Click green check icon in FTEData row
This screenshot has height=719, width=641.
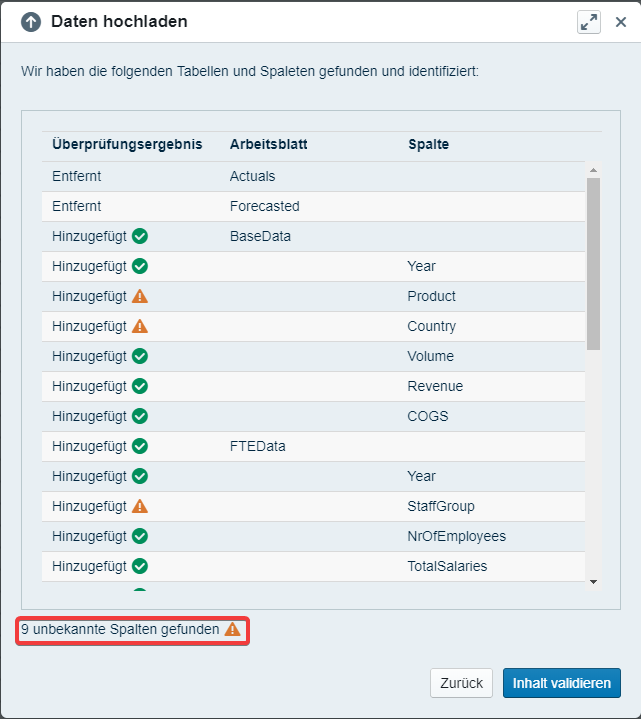pyautogui.click(x=140, y=446)
